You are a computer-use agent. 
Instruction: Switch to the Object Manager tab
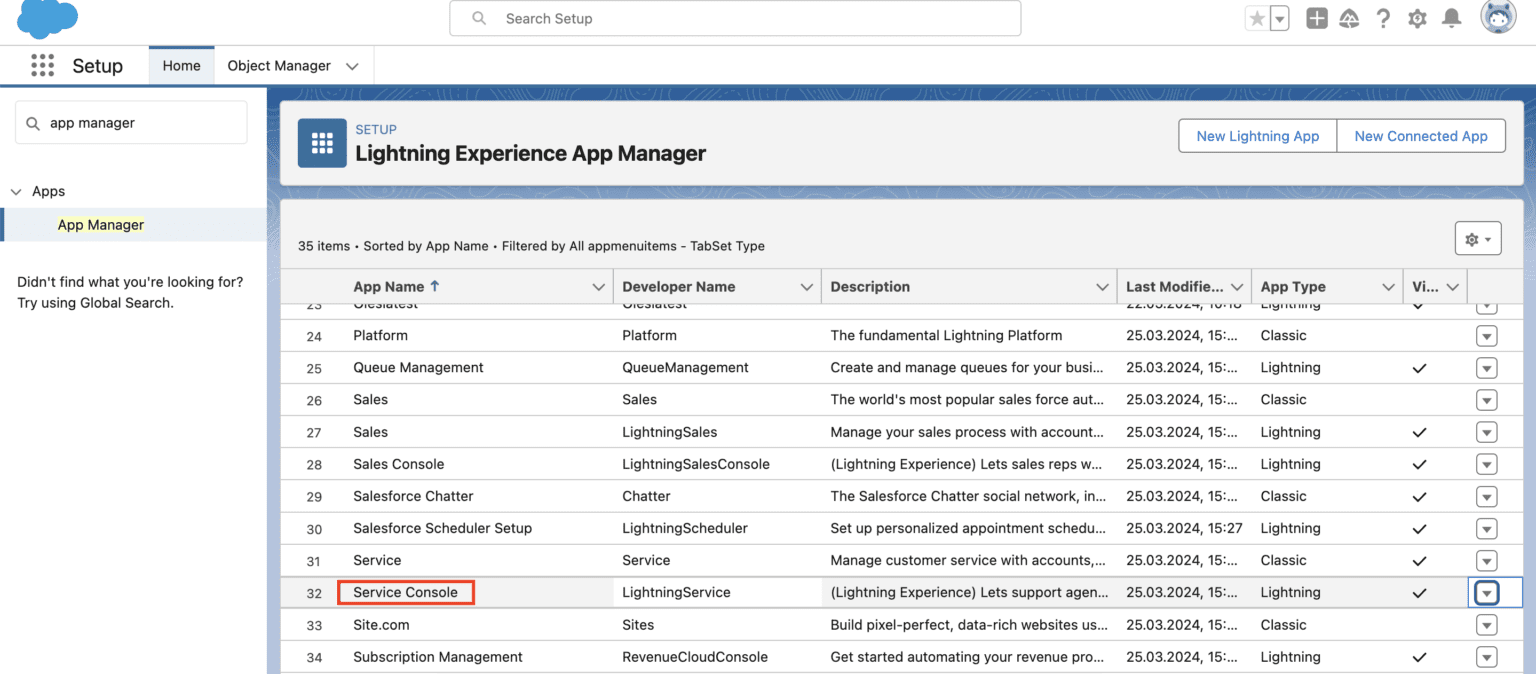pyautogui.click(x=277, y=65)
